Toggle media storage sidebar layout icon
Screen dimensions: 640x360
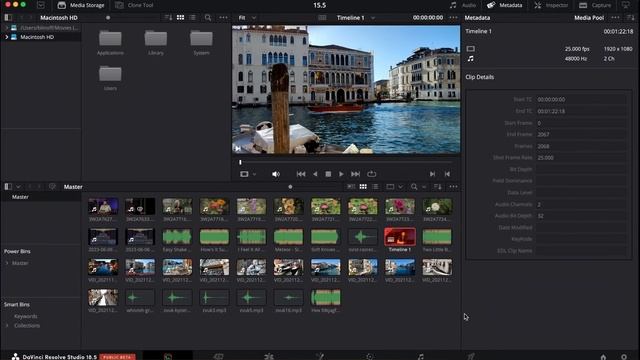click(8, 18)
